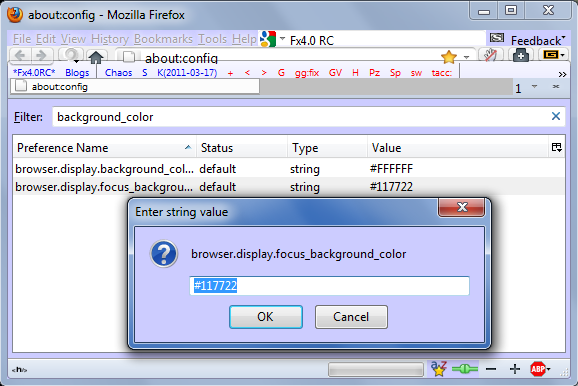Click the Blogs bookmark

click(x=77, y=73)
